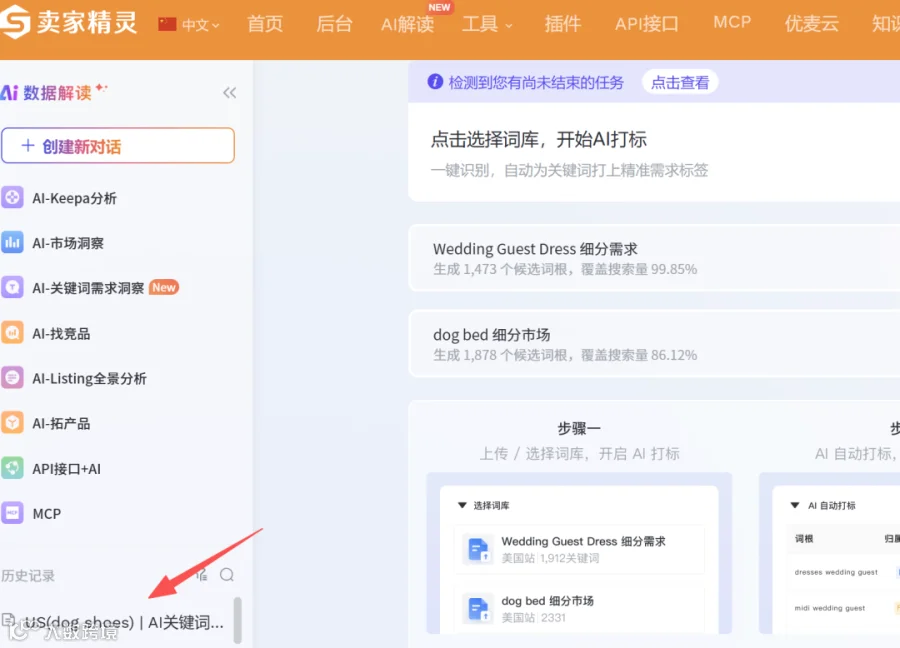Viewport: 900px width, 648px height.
Task: Click the China flag icon
Action: tap(167, 24)
